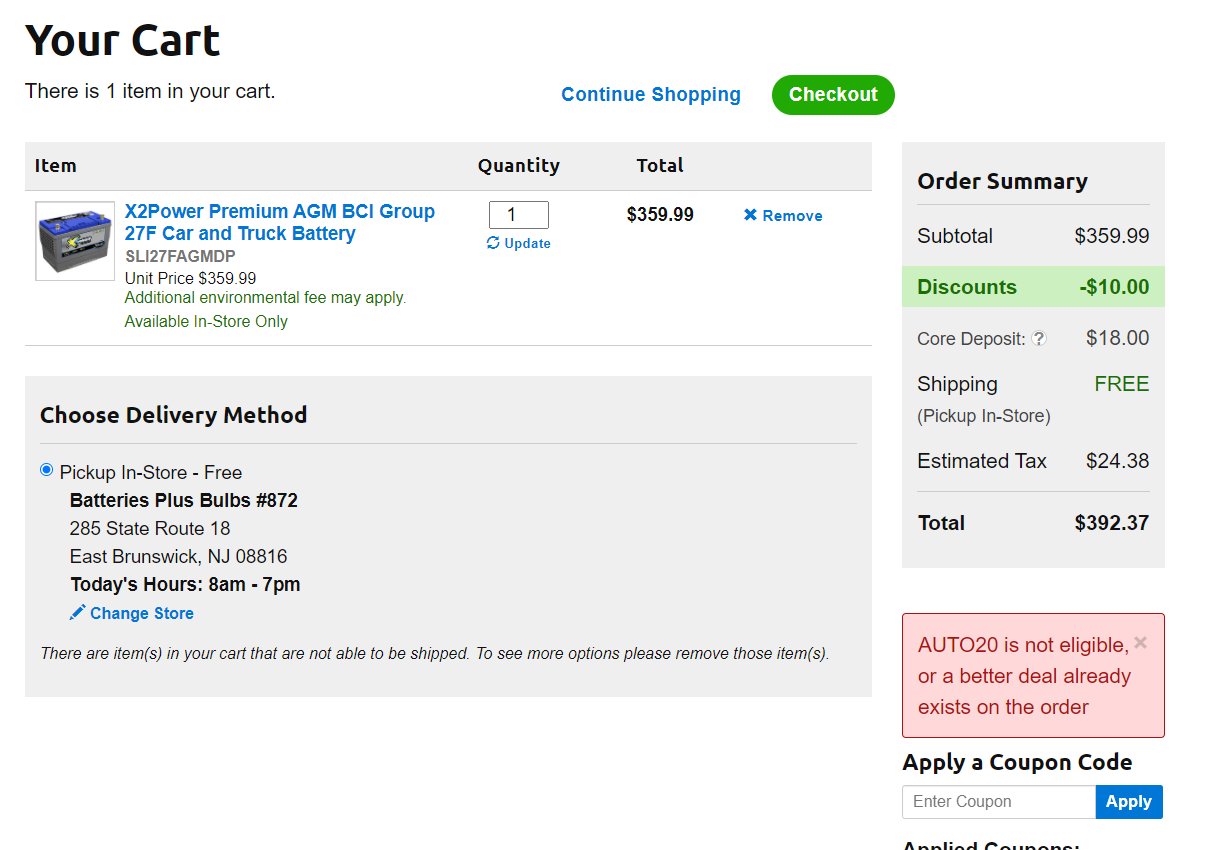Click the quantity input box
The height and width of the screenshot is (850, 1211).
pyautogui.click(x=518, y=215)
